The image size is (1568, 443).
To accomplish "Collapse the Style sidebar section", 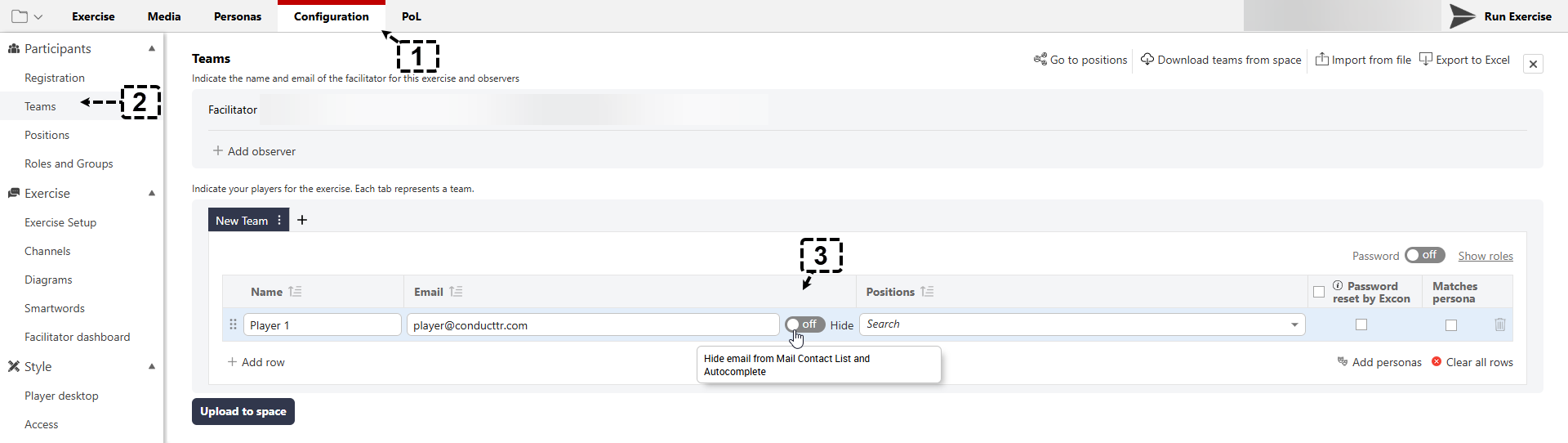I will (152, 367).
